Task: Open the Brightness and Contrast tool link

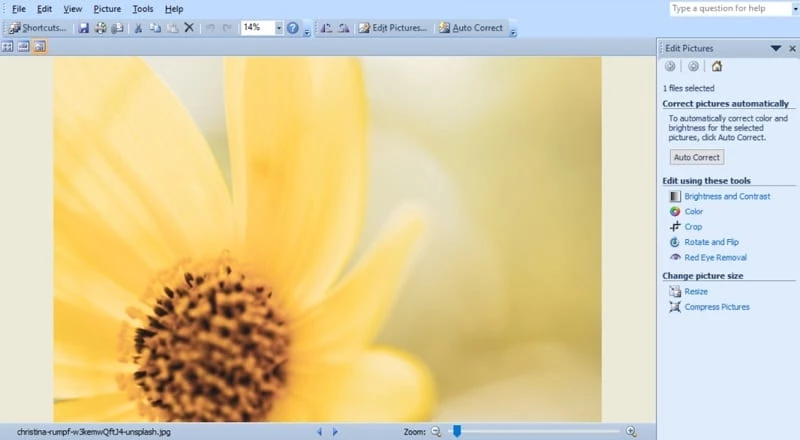Action: [727, 196]
